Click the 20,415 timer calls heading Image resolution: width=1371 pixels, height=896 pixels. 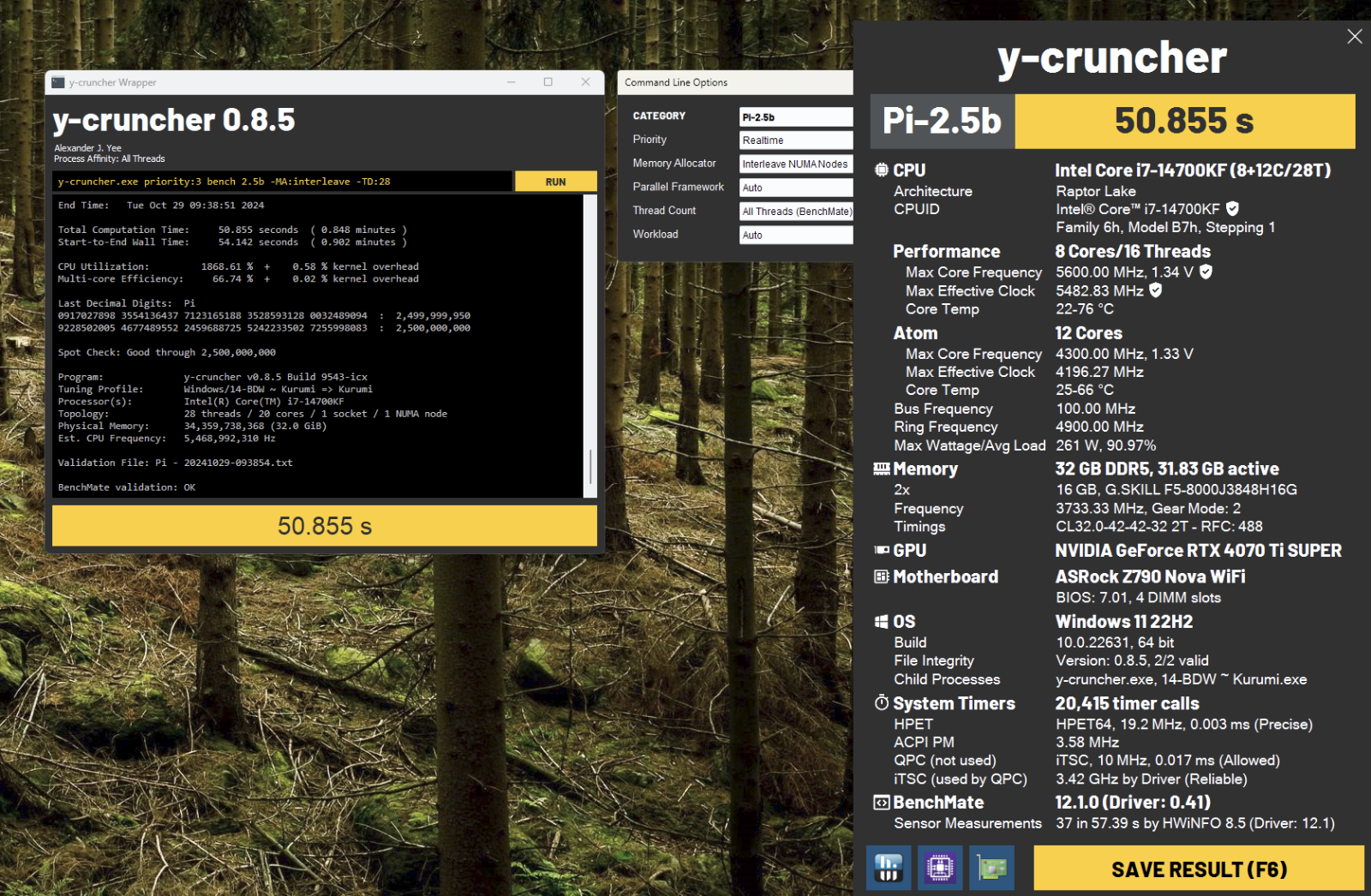tap(1127, 703)
